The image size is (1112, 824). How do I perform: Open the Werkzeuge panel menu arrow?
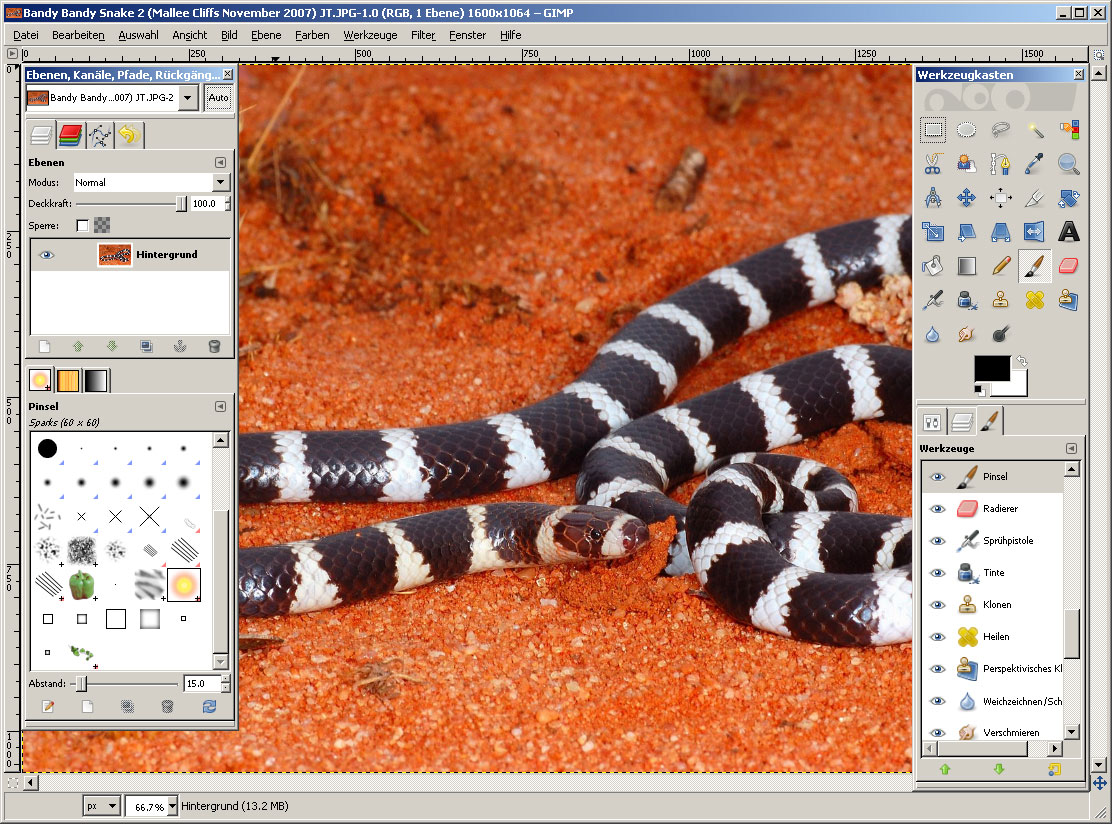click(x=1071, y=448)
